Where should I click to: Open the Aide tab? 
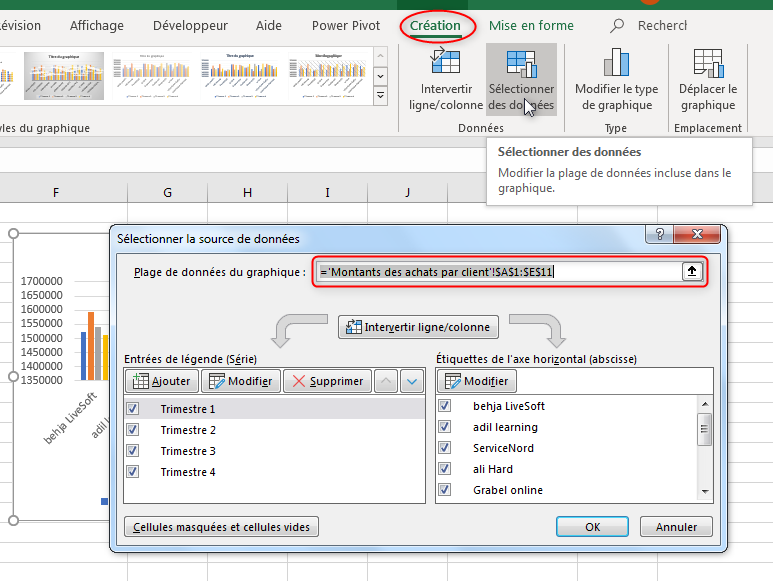269,26
